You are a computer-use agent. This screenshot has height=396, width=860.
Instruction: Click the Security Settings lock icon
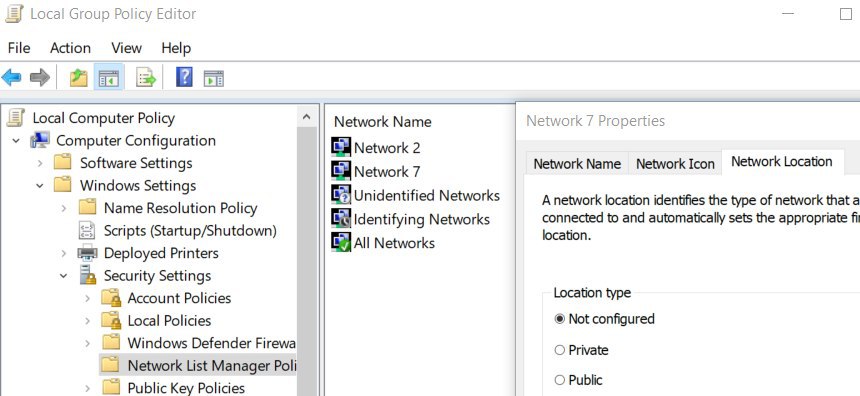coord(87,275)
